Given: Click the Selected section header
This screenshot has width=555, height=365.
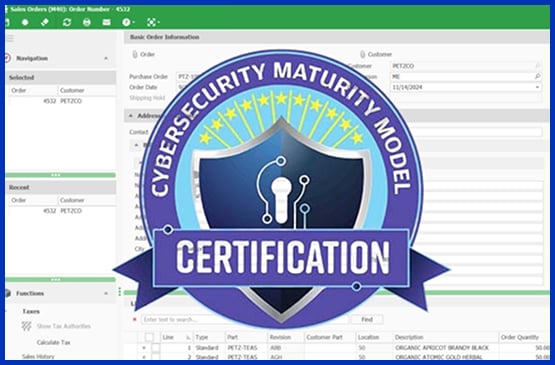Looking at the screenshot, I should [61, 77].
